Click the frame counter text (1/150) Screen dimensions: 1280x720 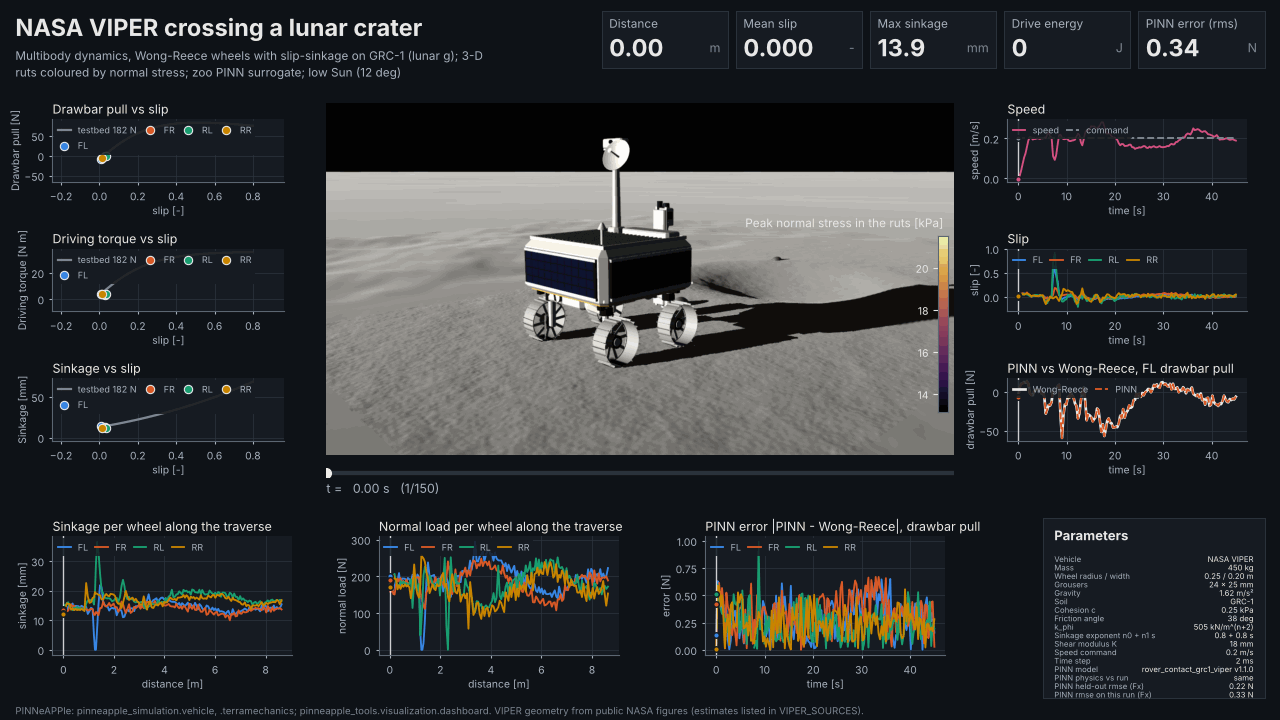tap(419, 489)
